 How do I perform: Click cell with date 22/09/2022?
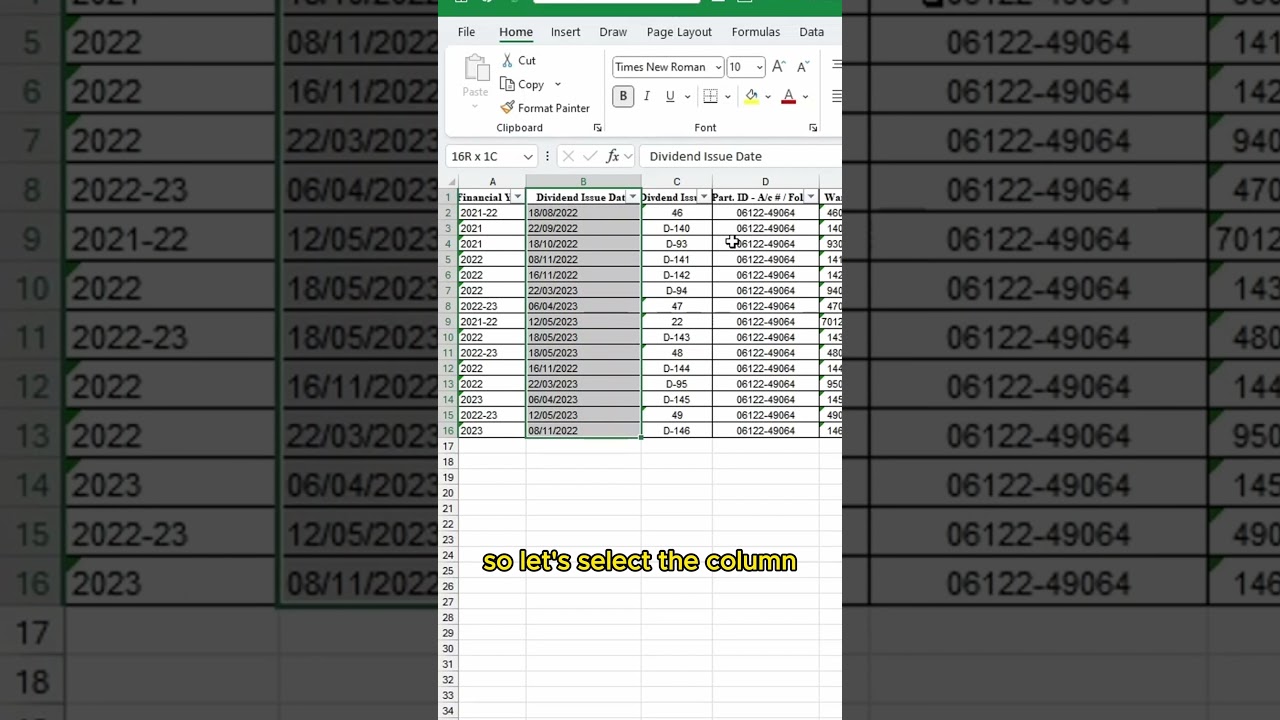[583, 228]
